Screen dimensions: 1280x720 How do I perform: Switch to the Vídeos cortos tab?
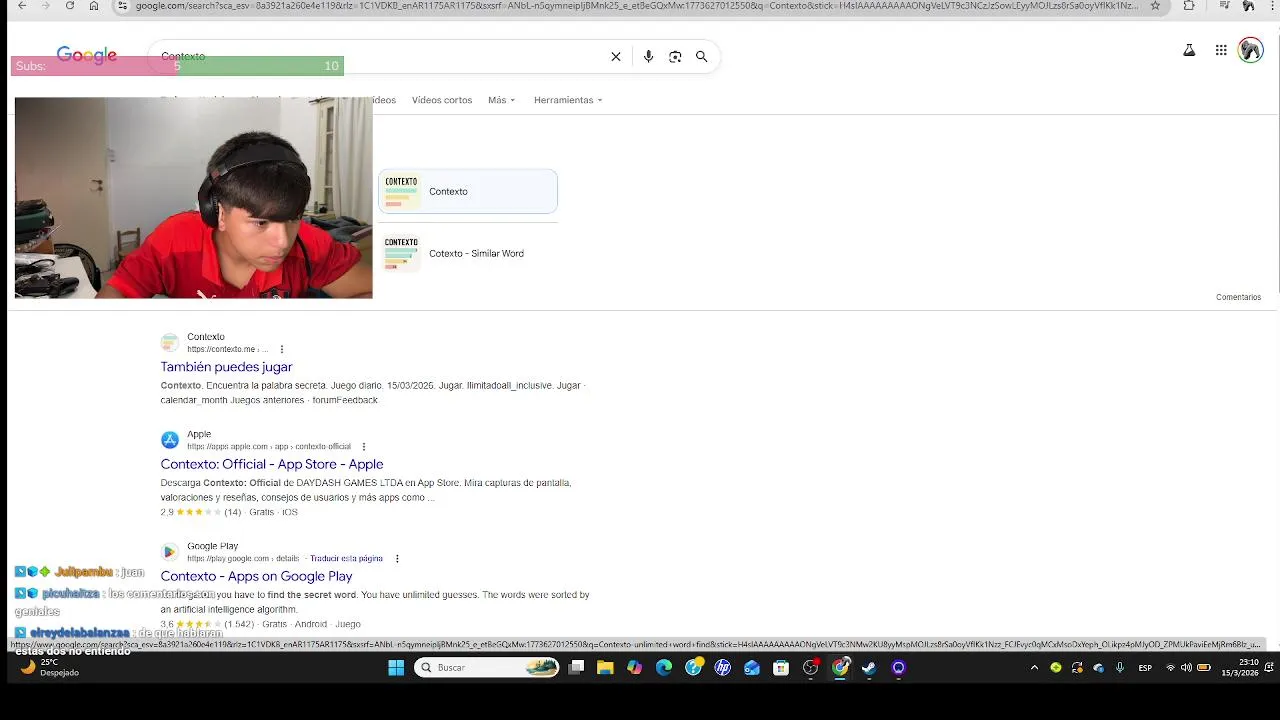click(x=442, y=100)
